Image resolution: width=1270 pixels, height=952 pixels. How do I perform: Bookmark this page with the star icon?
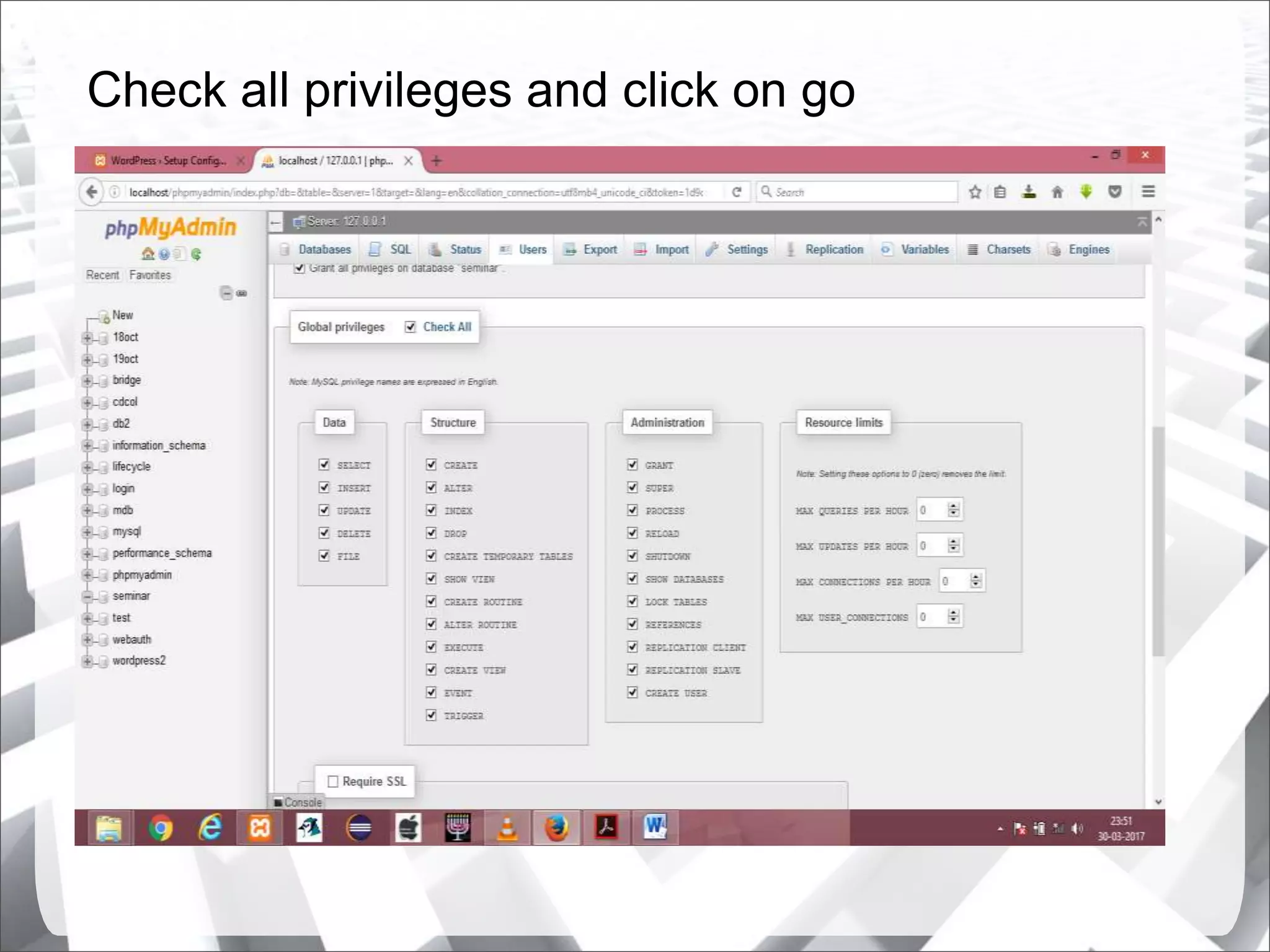975,192
